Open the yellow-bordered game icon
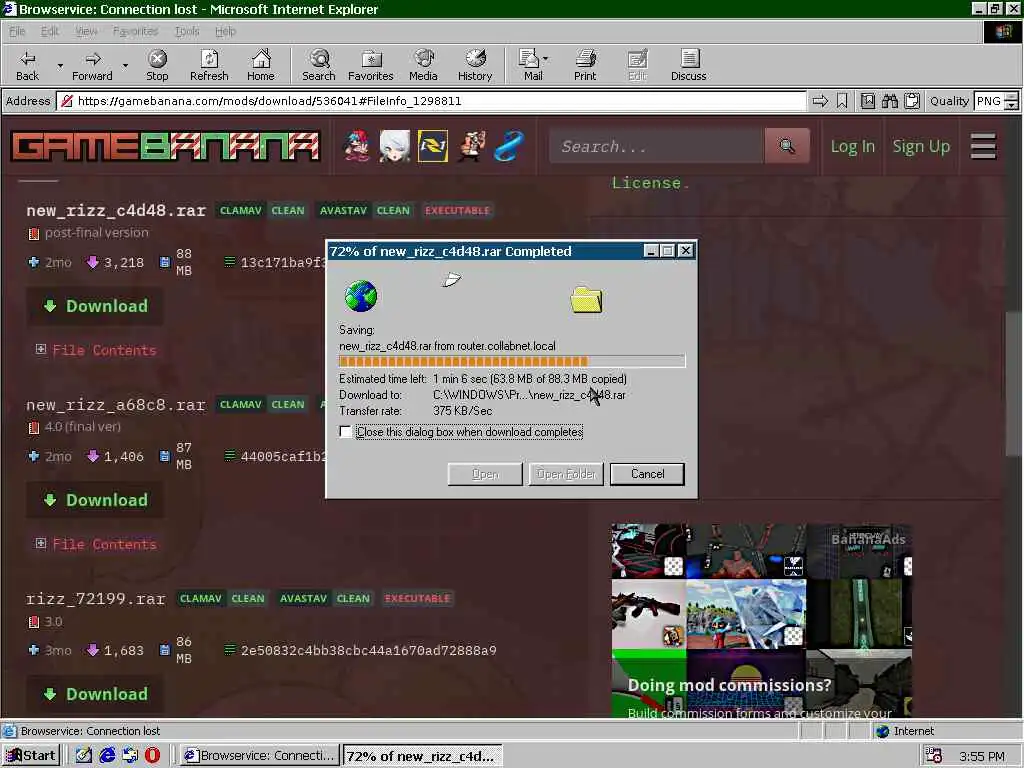Image resolution: width=1024 pixels, height=768 pixels. click(433, 146)
